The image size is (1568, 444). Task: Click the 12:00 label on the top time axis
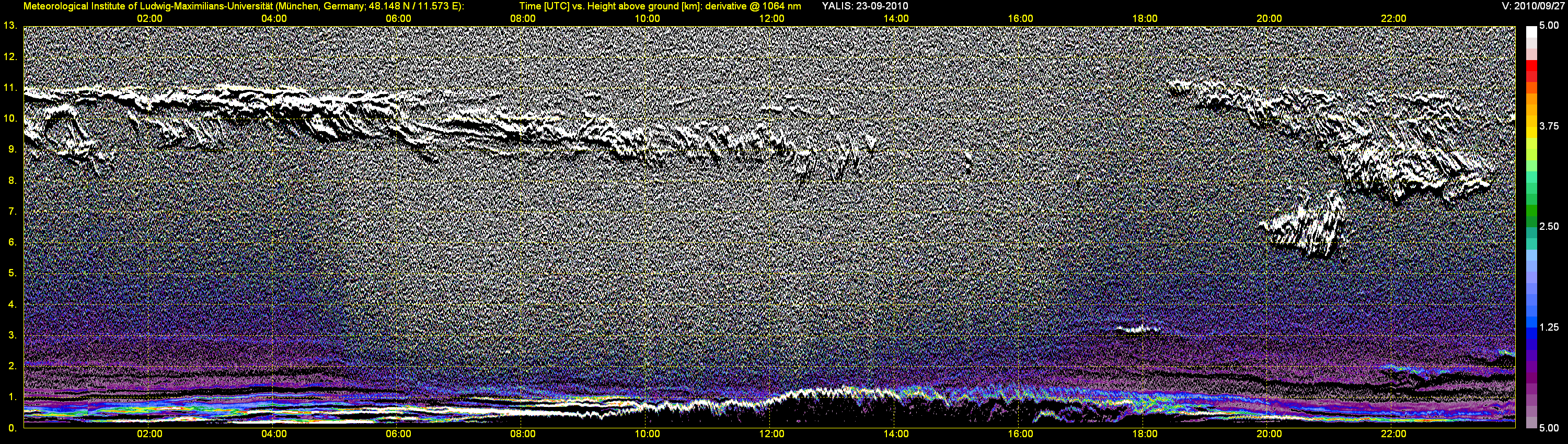click(772, 18)
